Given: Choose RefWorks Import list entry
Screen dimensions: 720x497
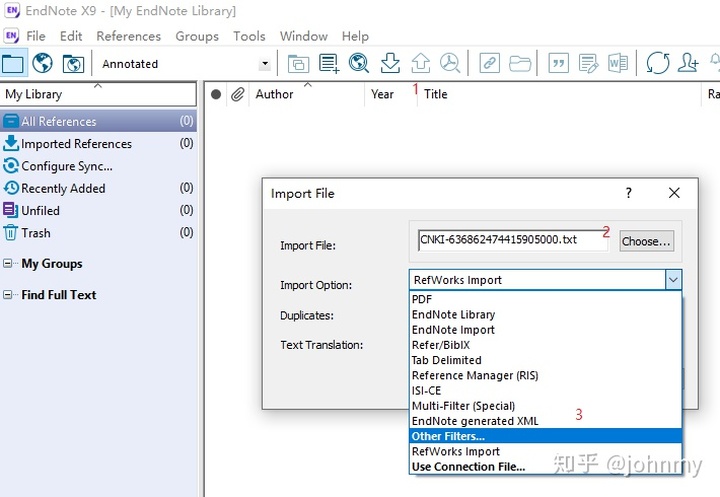Looking at the screenshot, I should 546,451.
